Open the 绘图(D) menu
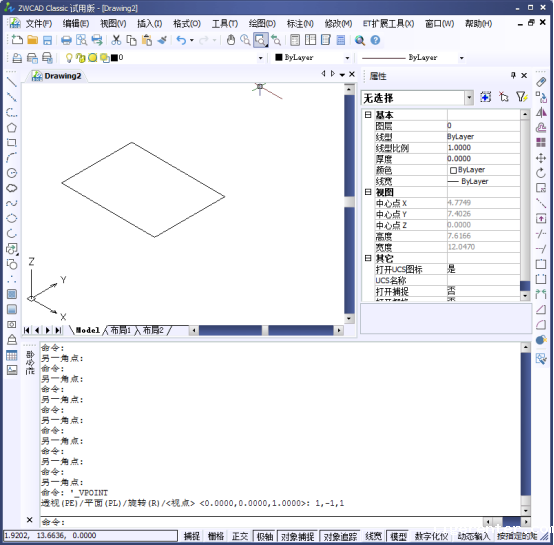554x545 pixels. coord(262,24)
